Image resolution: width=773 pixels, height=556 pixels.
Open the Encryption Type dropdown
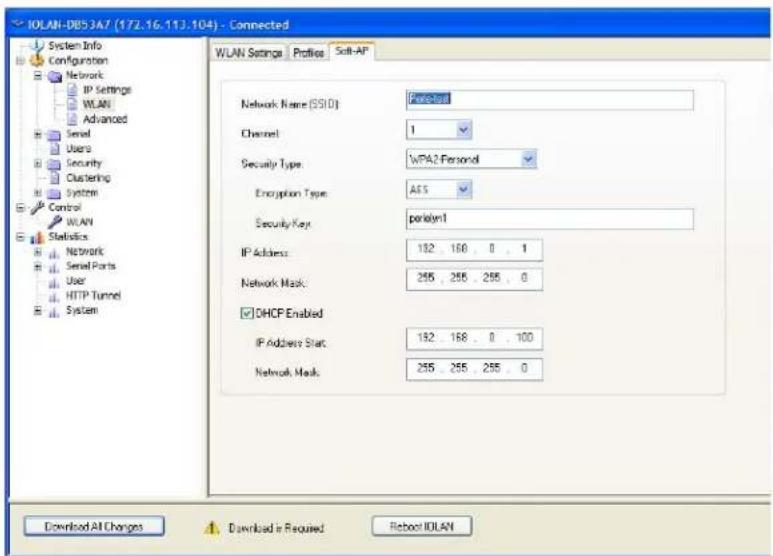(463, 189)
